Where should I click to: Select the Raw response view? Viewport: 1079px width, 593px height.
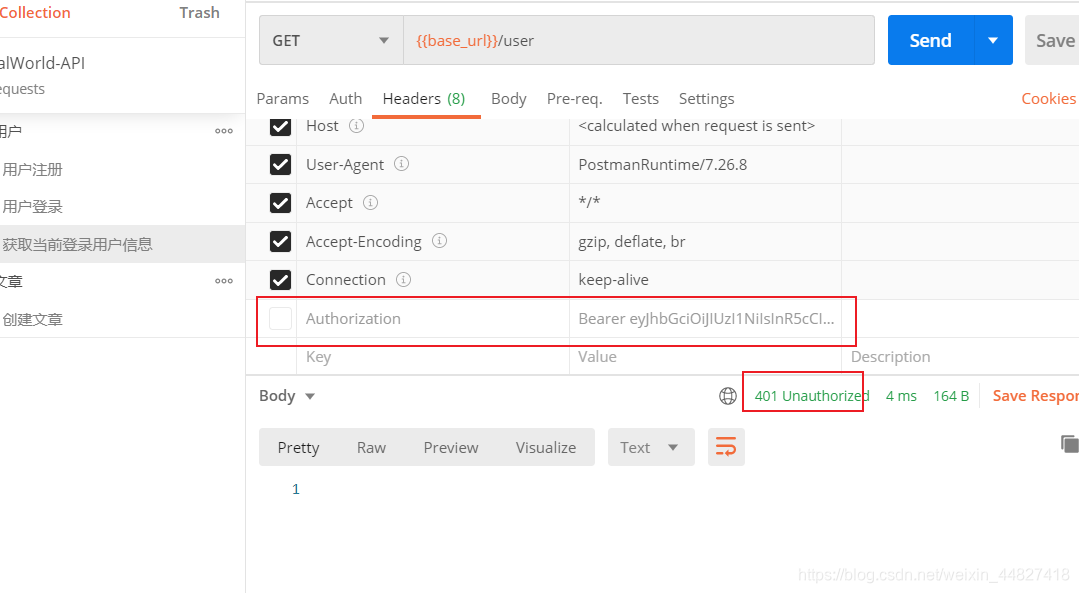(x=372, y=447)
